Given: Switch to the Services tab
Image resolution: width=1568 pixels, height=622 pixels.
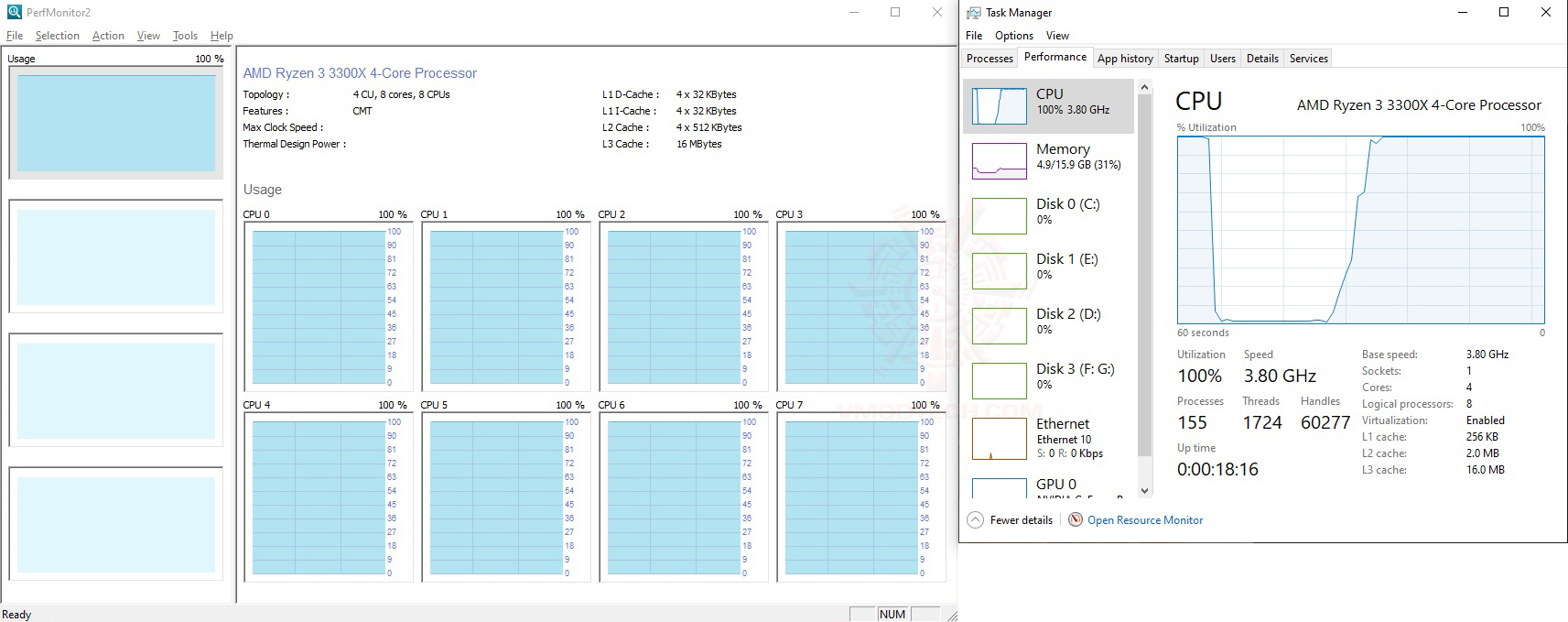Looking at the screenshot, I should [x=1308, y=59].
